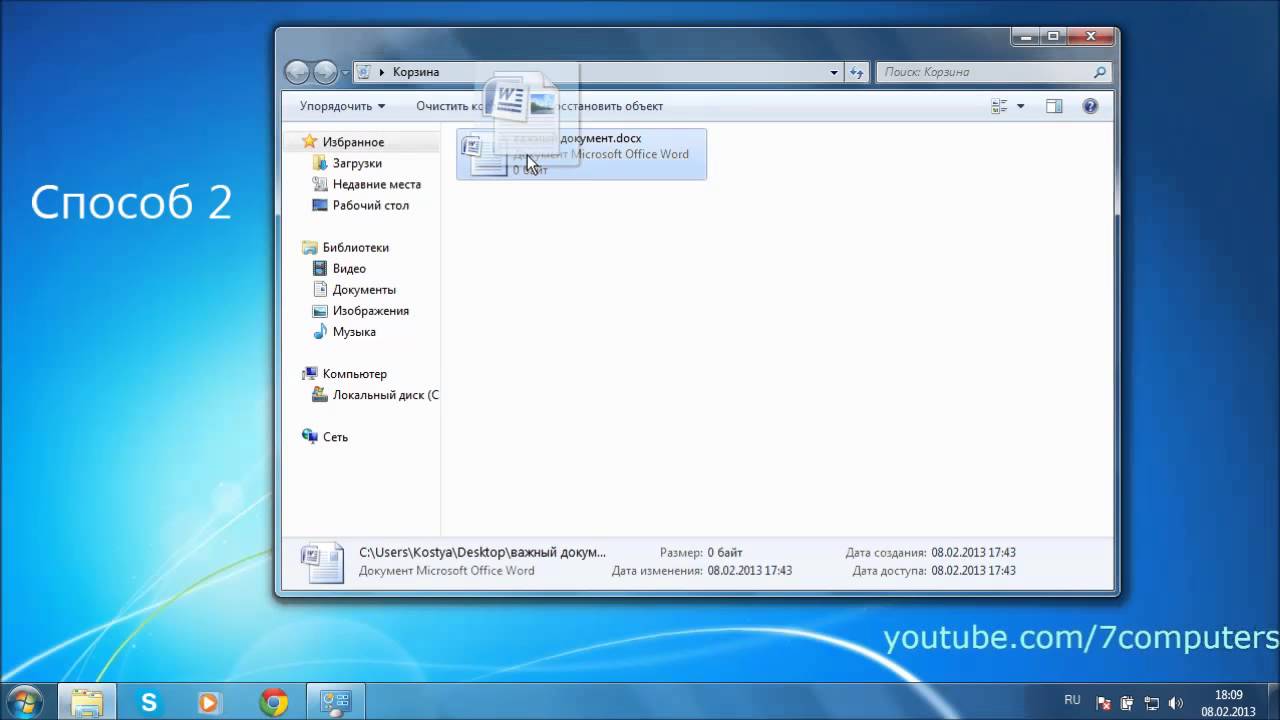
Task: Open Рабочий стол in navigation pane
Action: click(x=371, y=205)
